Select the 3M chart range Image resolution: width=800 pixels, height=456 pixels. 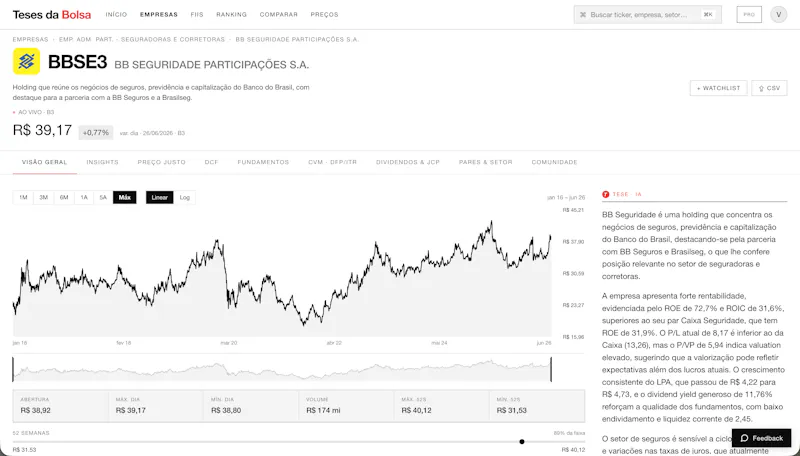(x=44, y=197)
